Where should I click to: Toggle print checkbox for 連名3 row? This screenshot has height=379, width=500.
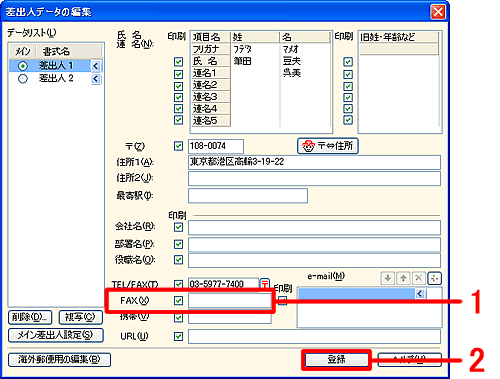[x=179, y=97]
